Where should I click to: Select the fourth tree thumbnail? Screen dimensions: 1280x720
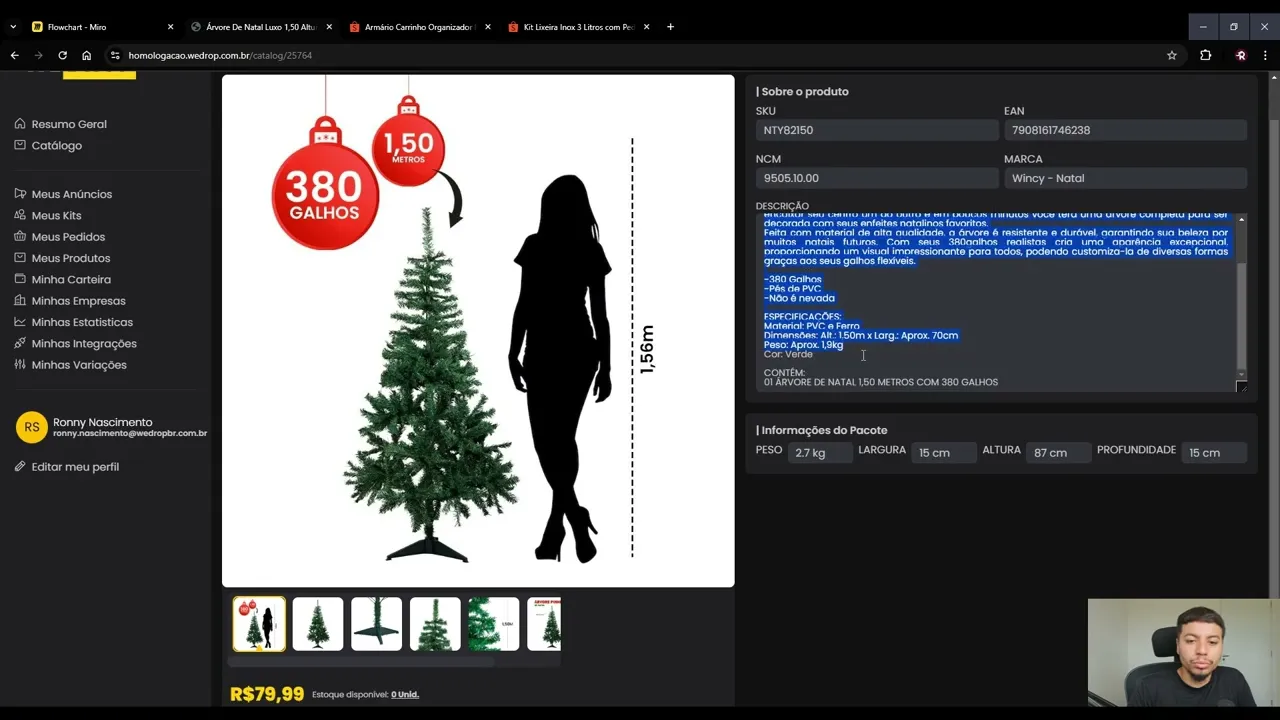coord(435,624)
